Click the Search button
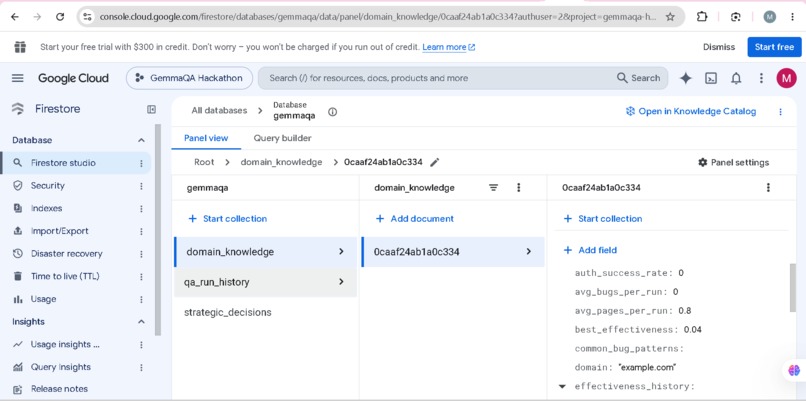Screen dimensions: 806x401 pos(638,78)
